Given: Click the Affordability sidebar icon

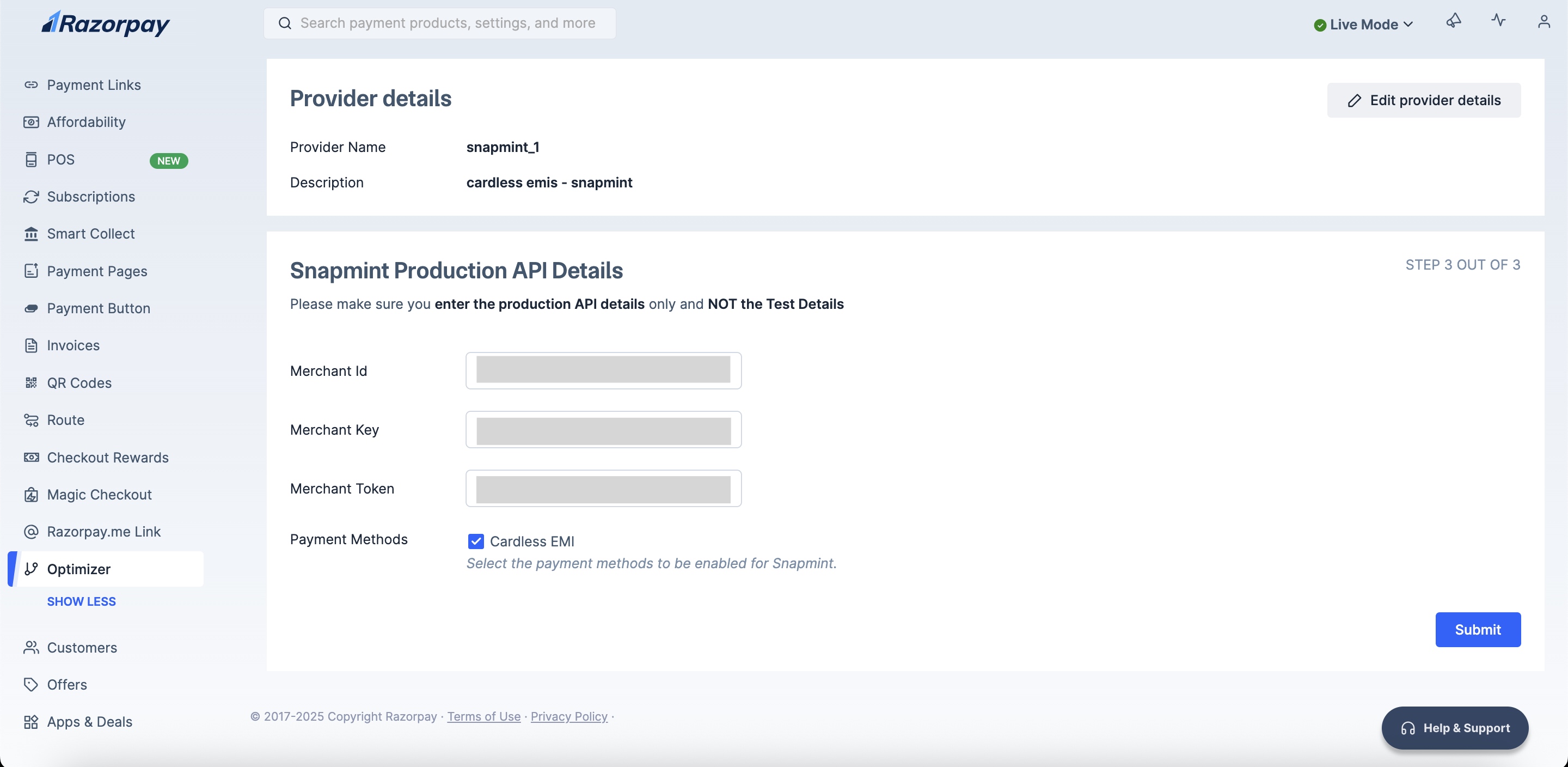Looking at the screenshot, I should click(31, 122).
